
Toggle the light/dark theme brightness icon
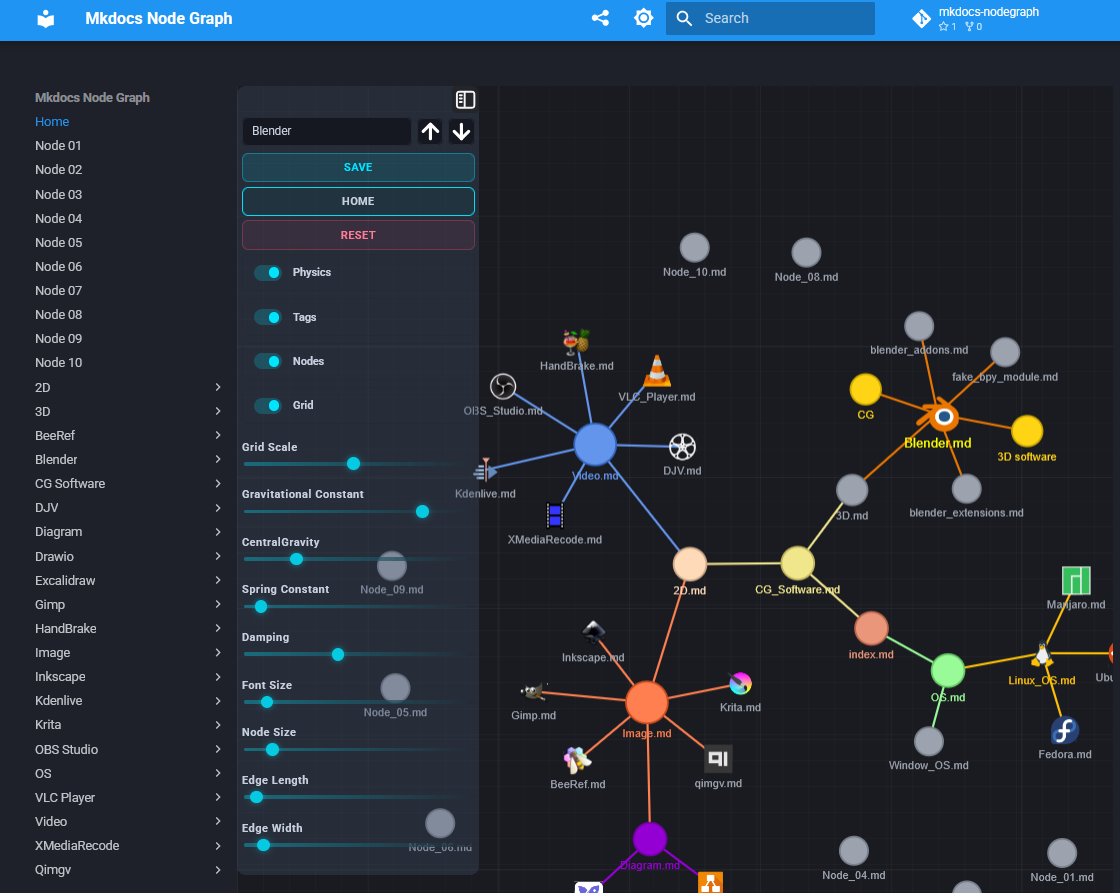[644, 18]
